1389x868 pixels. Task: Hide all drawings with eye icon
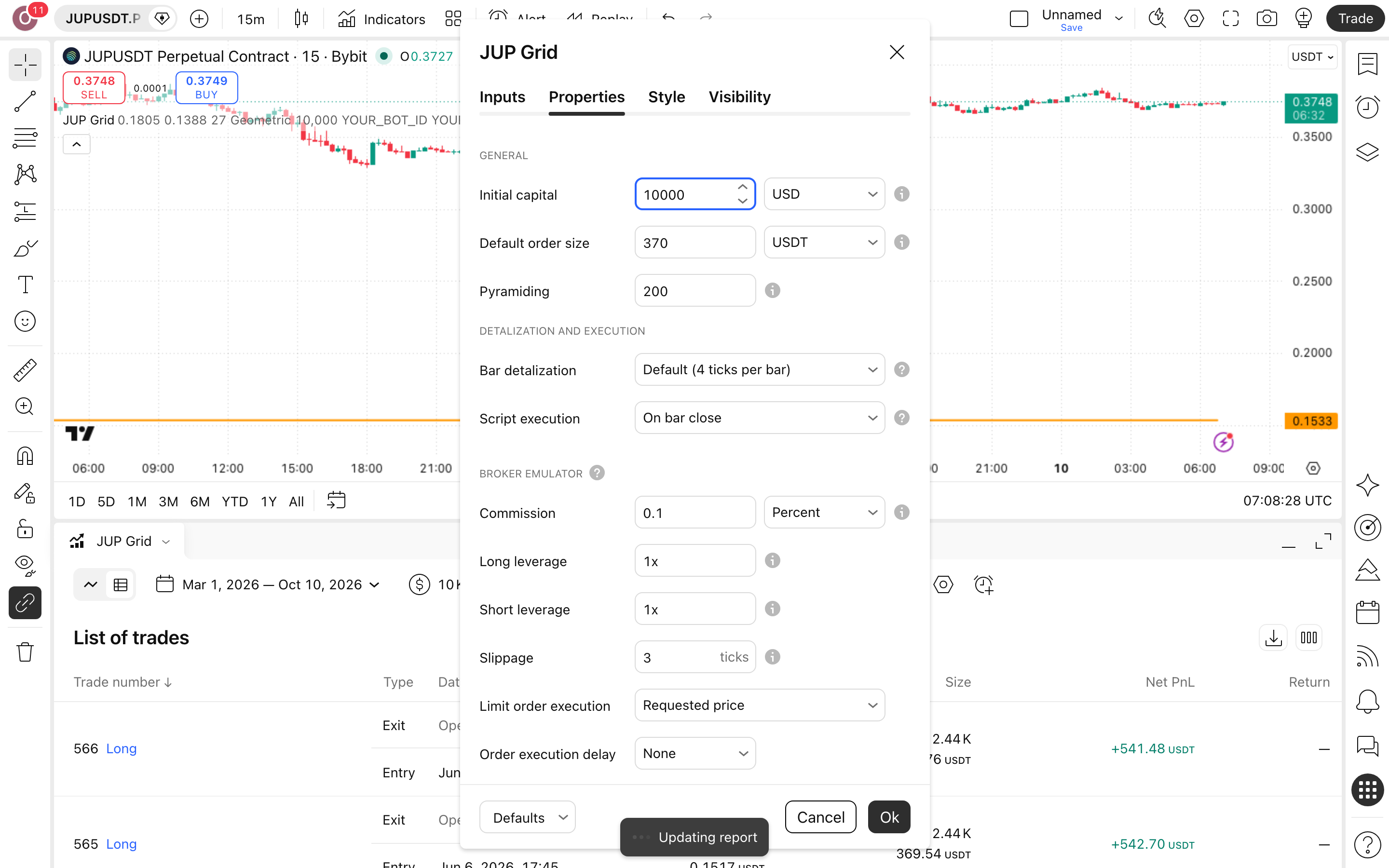pyautogui.click(x=25, y=566)
